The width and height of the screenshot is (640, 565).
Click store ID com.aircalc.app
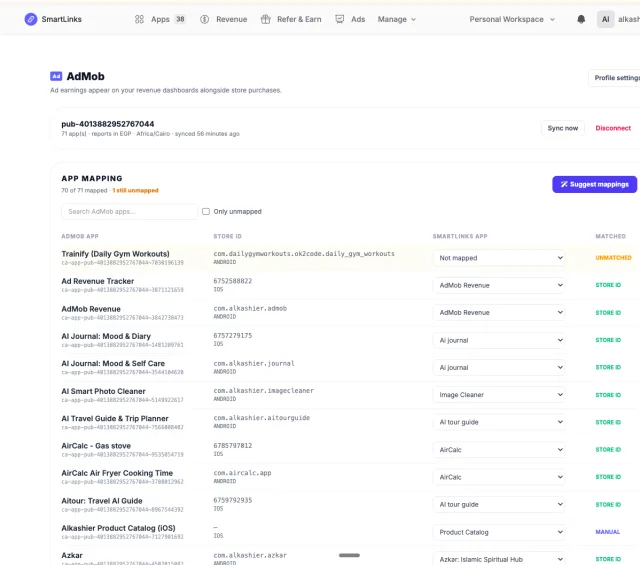pyautogui.click(x=242, y=473)
